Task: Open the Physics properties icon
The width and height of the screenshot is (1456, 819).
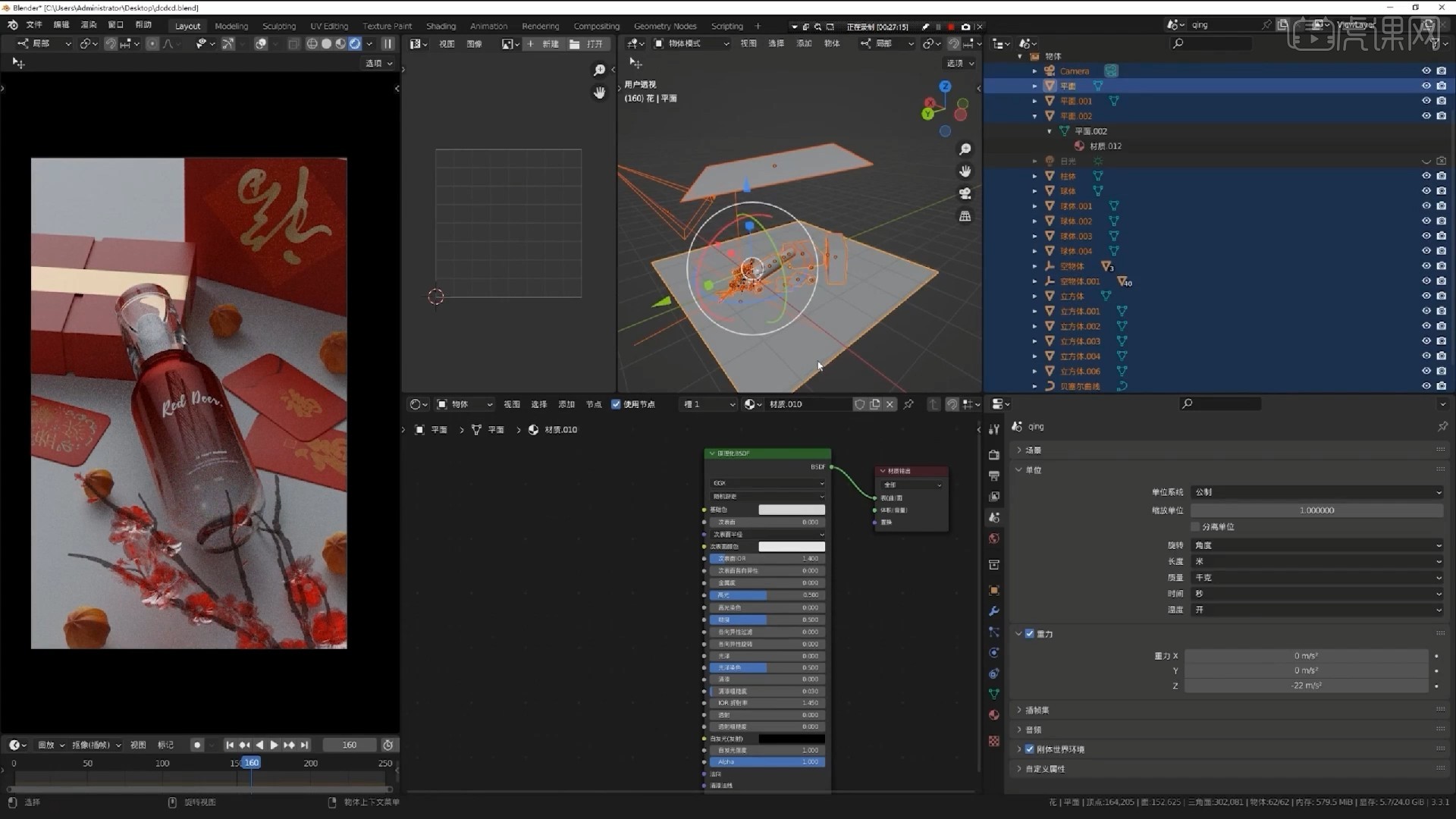Action: tap(994, 652)
